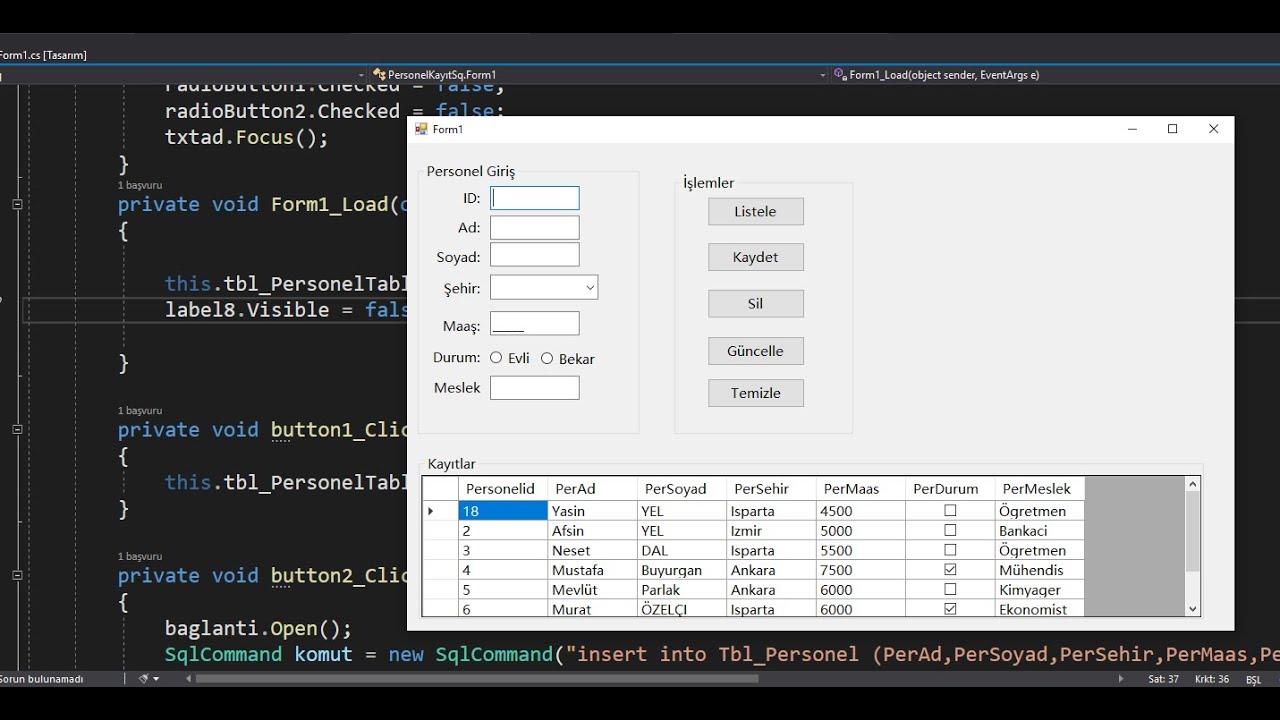Open the PersonelKayıtSq.Form1 class dropdown
Viewport: 1280px width, 720px height.
pos(823,75)
